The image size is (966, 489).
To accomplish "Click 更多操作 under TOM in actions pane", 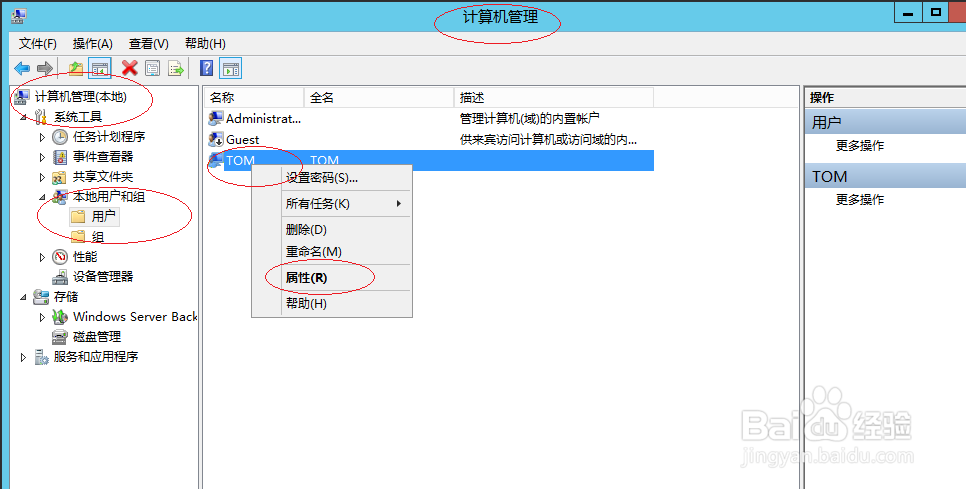I will [860, 200].
